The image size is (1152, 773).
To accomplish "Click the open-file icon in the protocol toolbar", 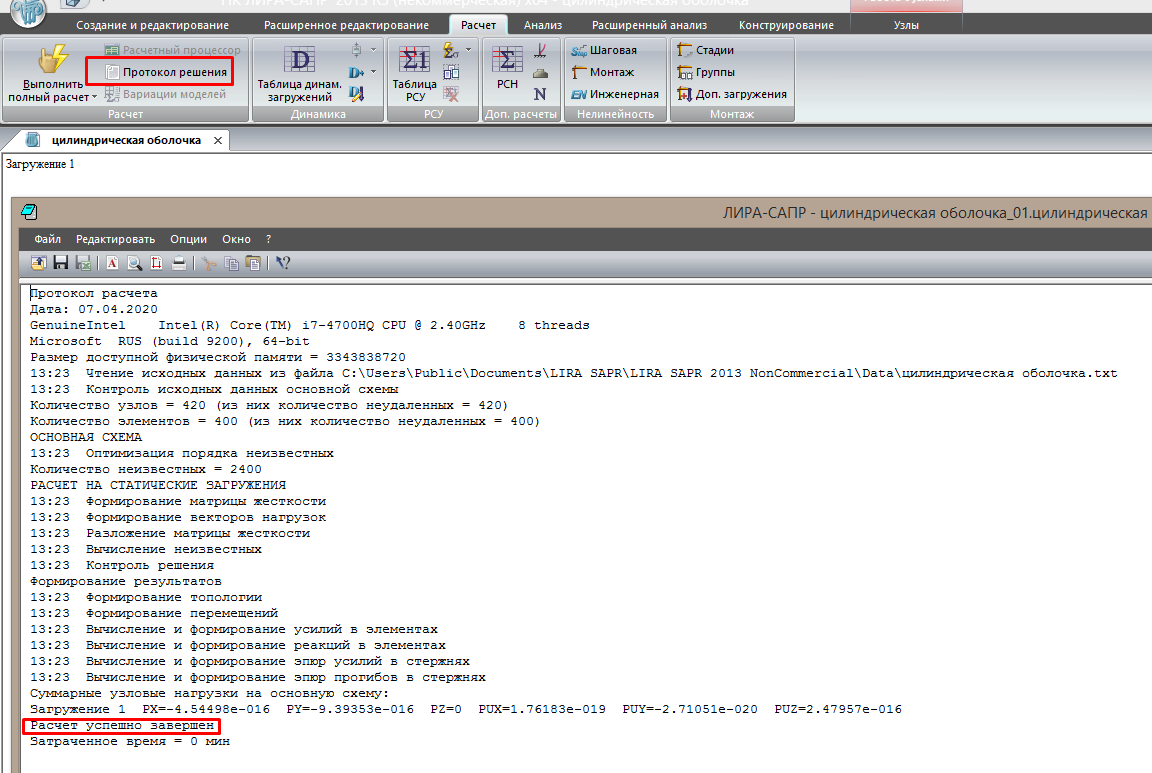I will [38, 263].
